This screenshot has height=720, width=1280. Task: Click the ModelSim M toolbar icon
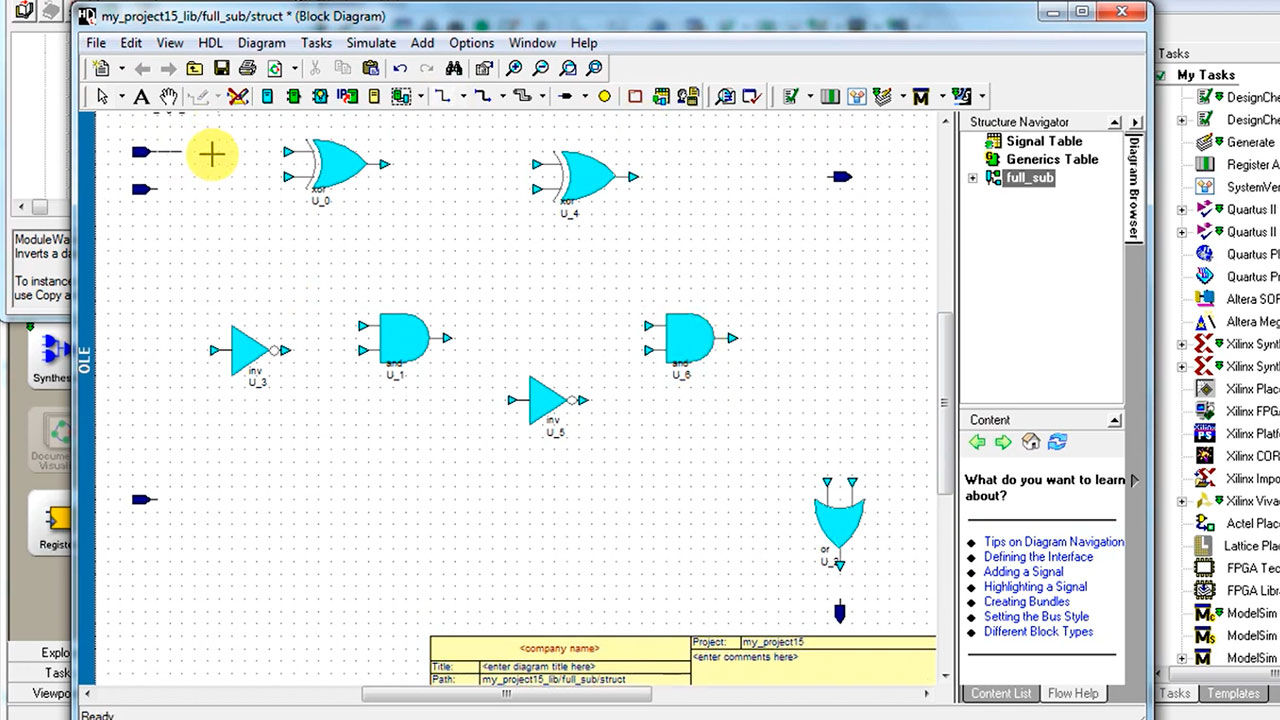[x=921, y=97]
